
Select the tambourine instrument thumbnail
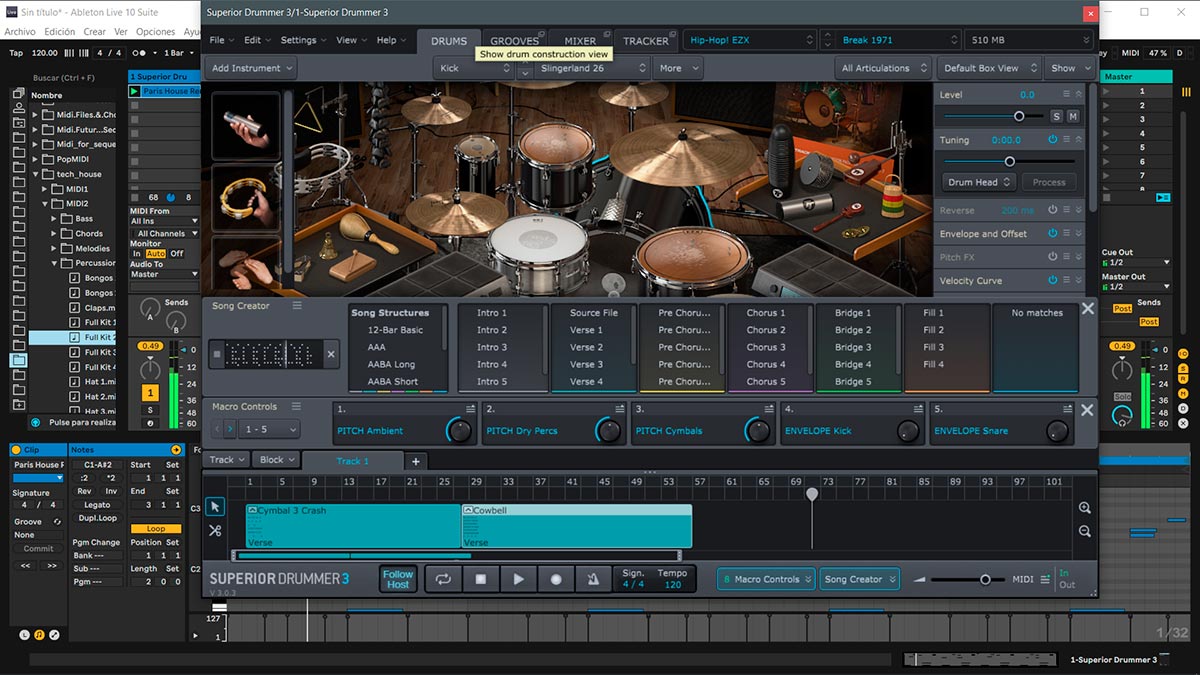coord(246,197)
